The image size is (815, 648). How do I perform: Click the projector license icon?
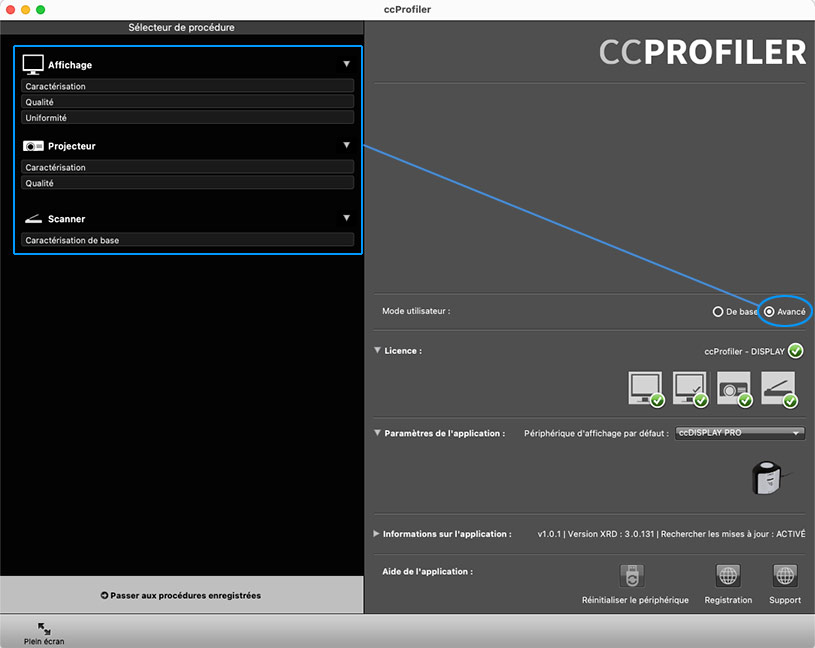coord(734,388)
